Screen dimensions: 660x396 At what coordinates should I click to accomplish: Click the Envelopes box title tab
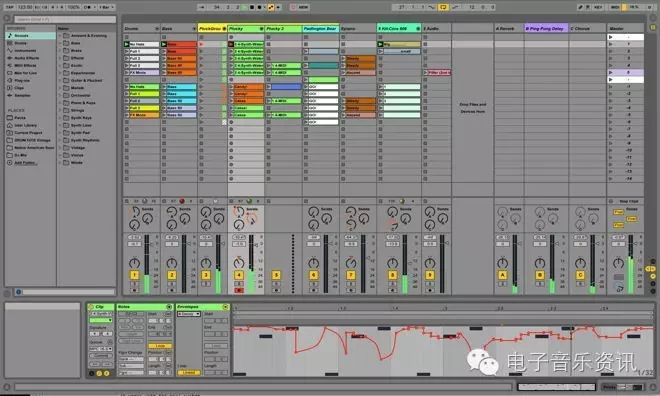click(202, 307)
